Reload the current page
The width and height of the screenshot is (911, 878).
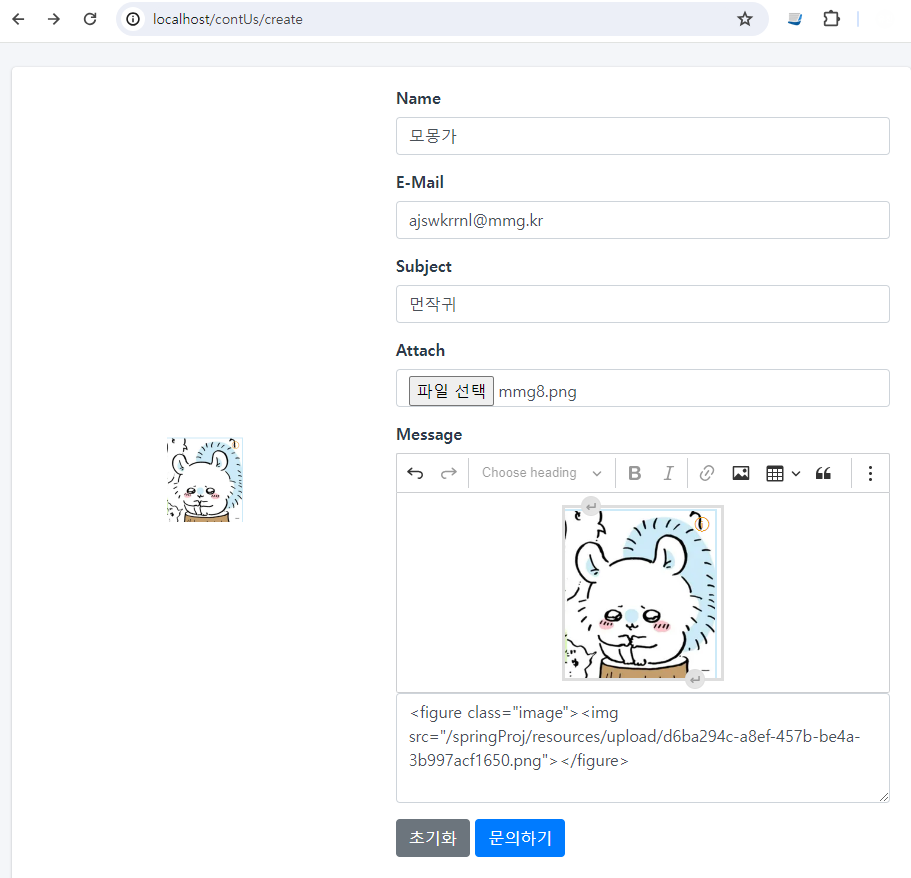pos(90,19)
